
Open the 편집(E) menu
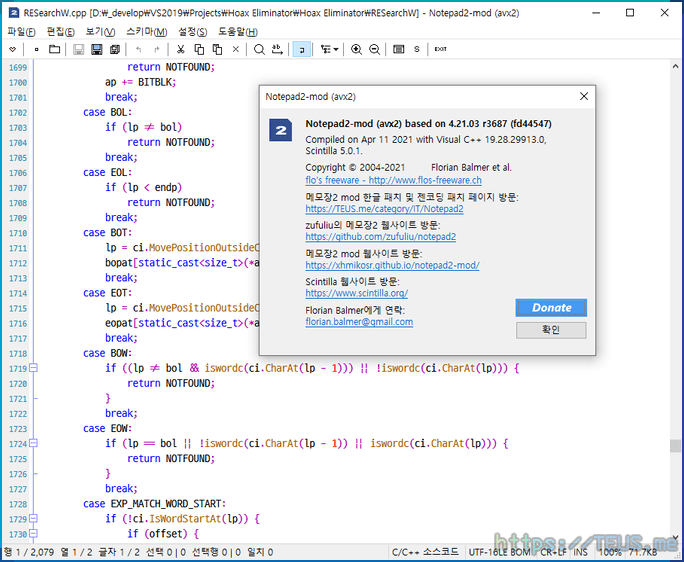pos(61,32)
